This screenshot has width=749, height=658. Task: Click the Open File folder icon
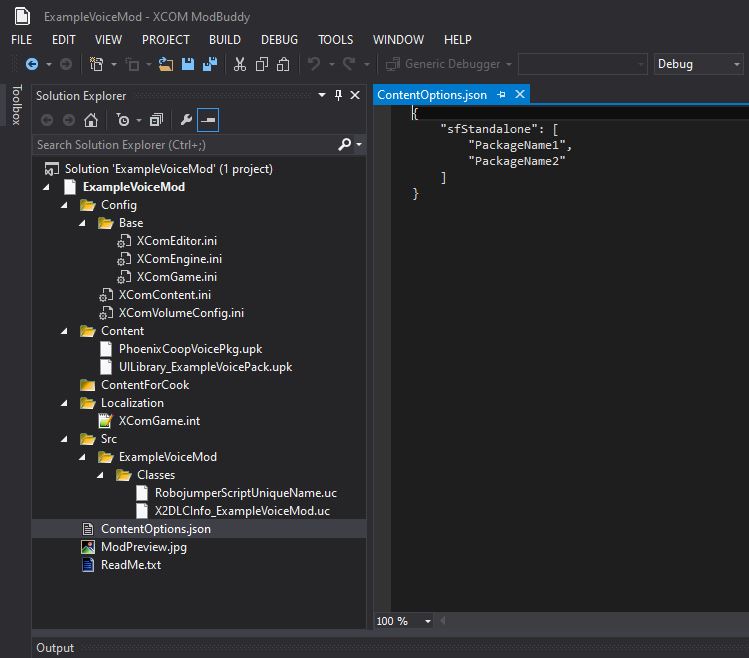166,64
